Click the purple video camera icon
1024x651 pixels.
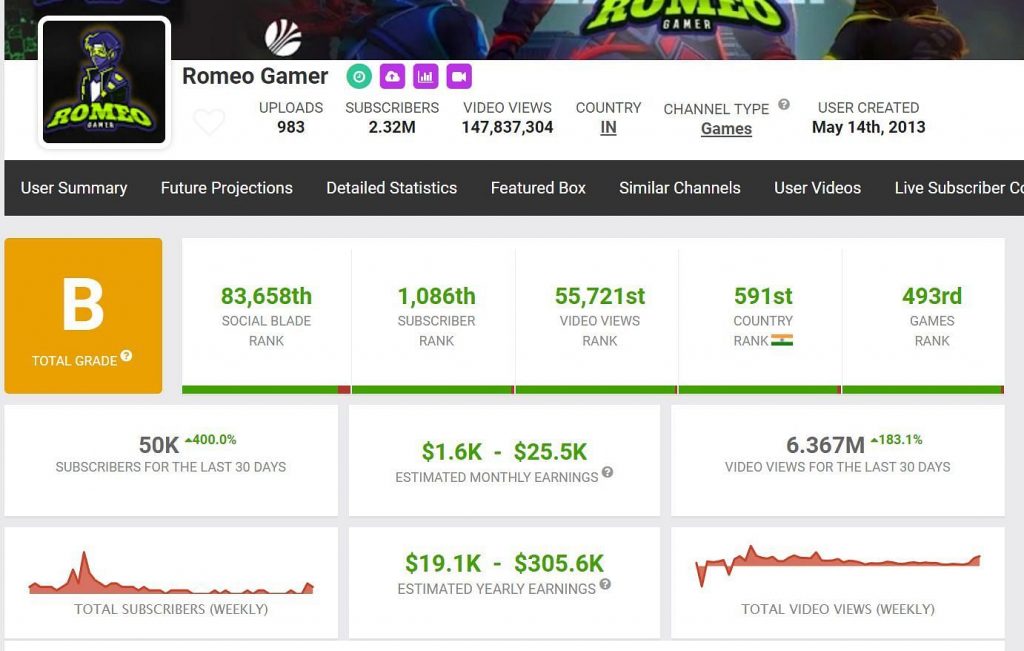click(x=459, y=76)
